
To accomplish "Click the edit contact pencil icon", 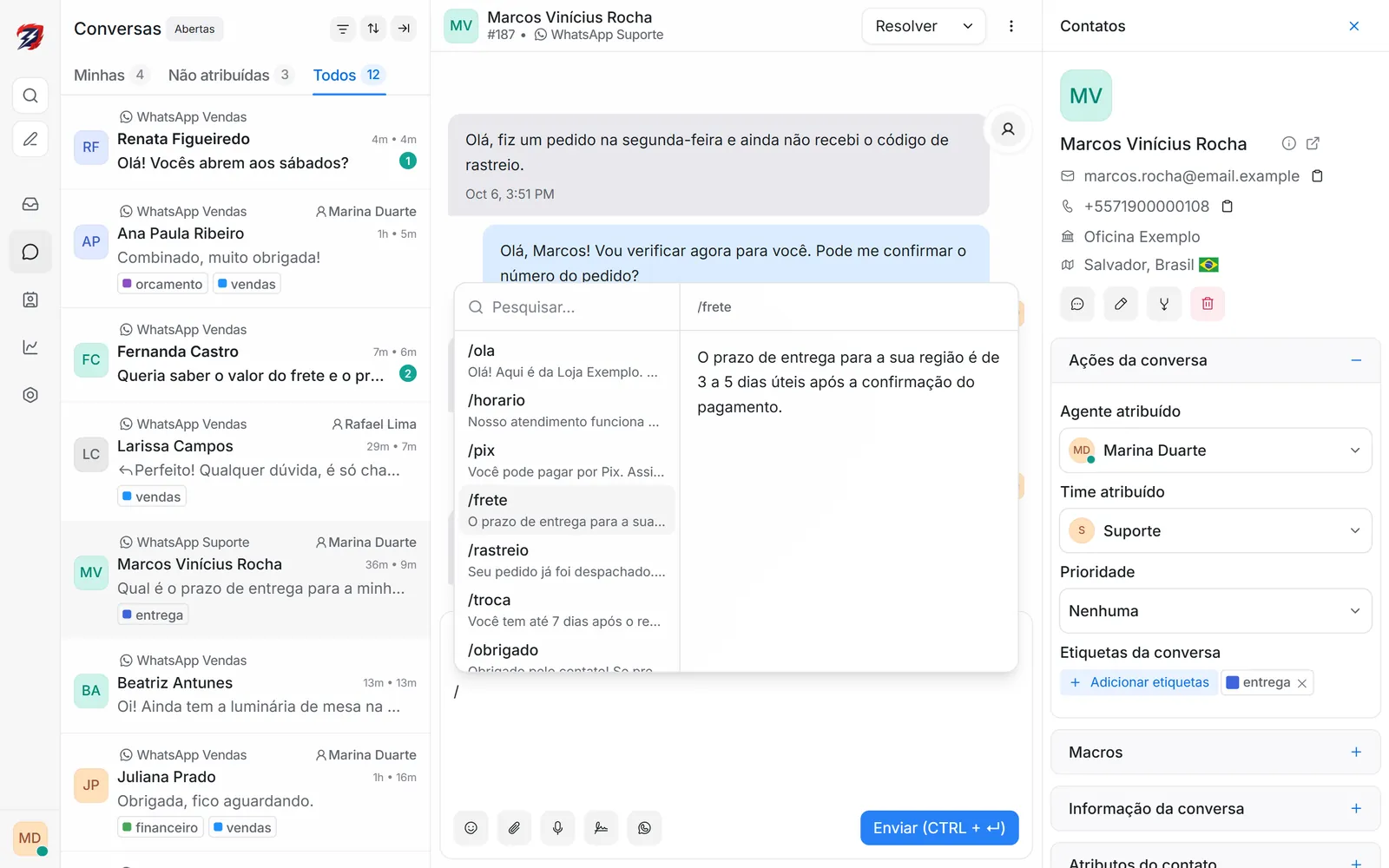I will pyautogui.click(x=1121, y=304).
